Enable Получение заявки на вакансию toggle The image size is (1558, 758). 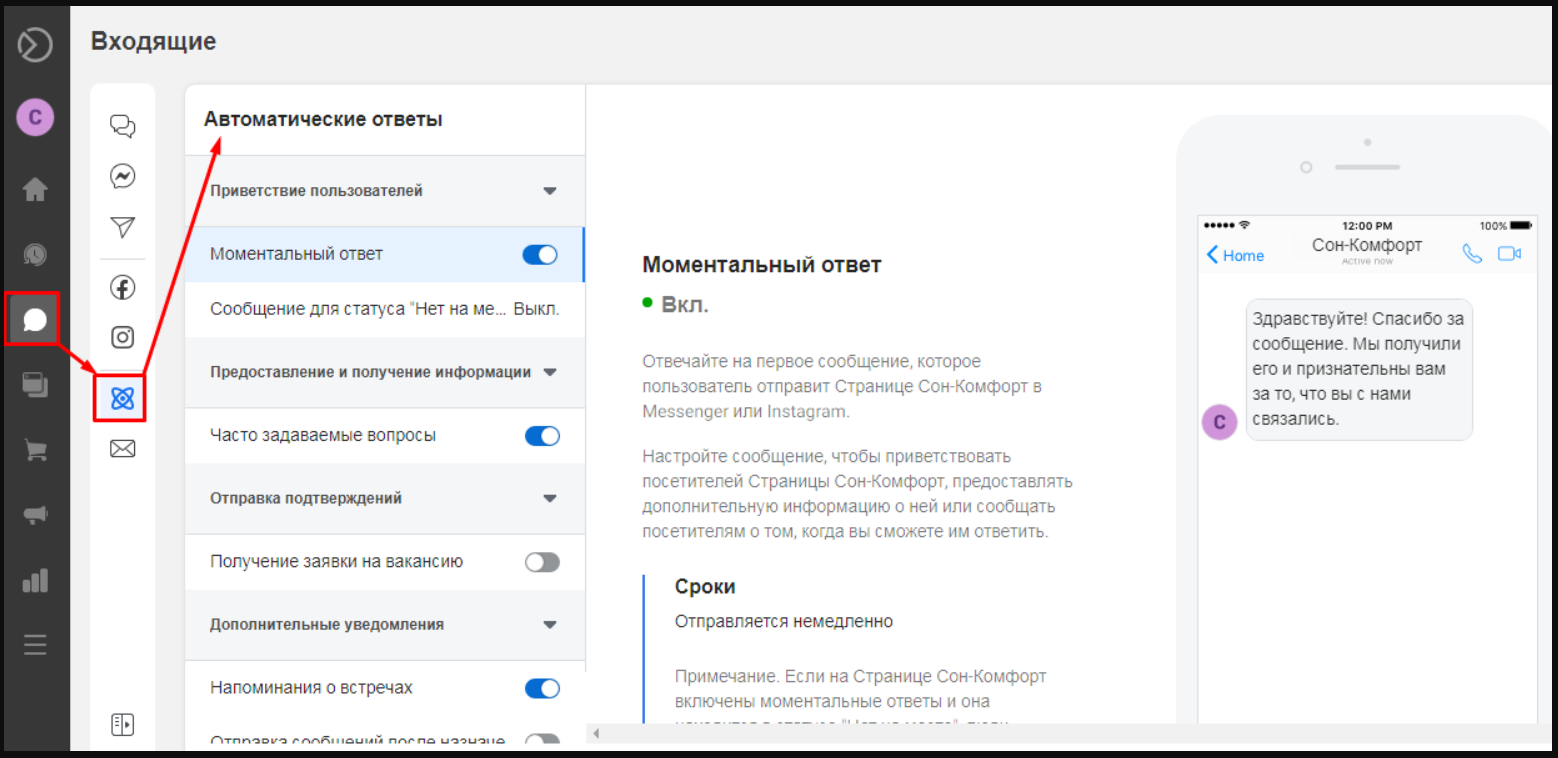click(x=541, y=562)
